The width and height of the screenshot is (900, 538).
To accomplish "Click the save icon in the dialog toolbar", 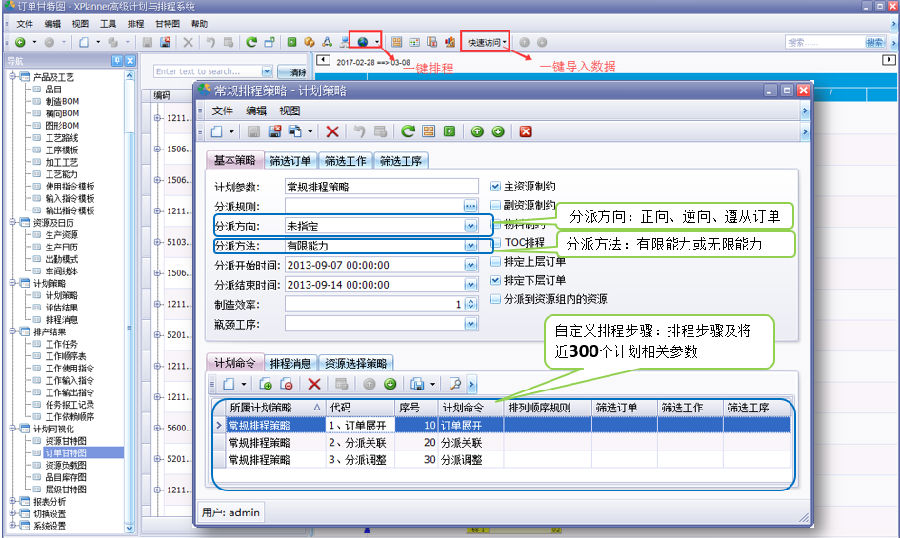I will (x=253, y=131).
